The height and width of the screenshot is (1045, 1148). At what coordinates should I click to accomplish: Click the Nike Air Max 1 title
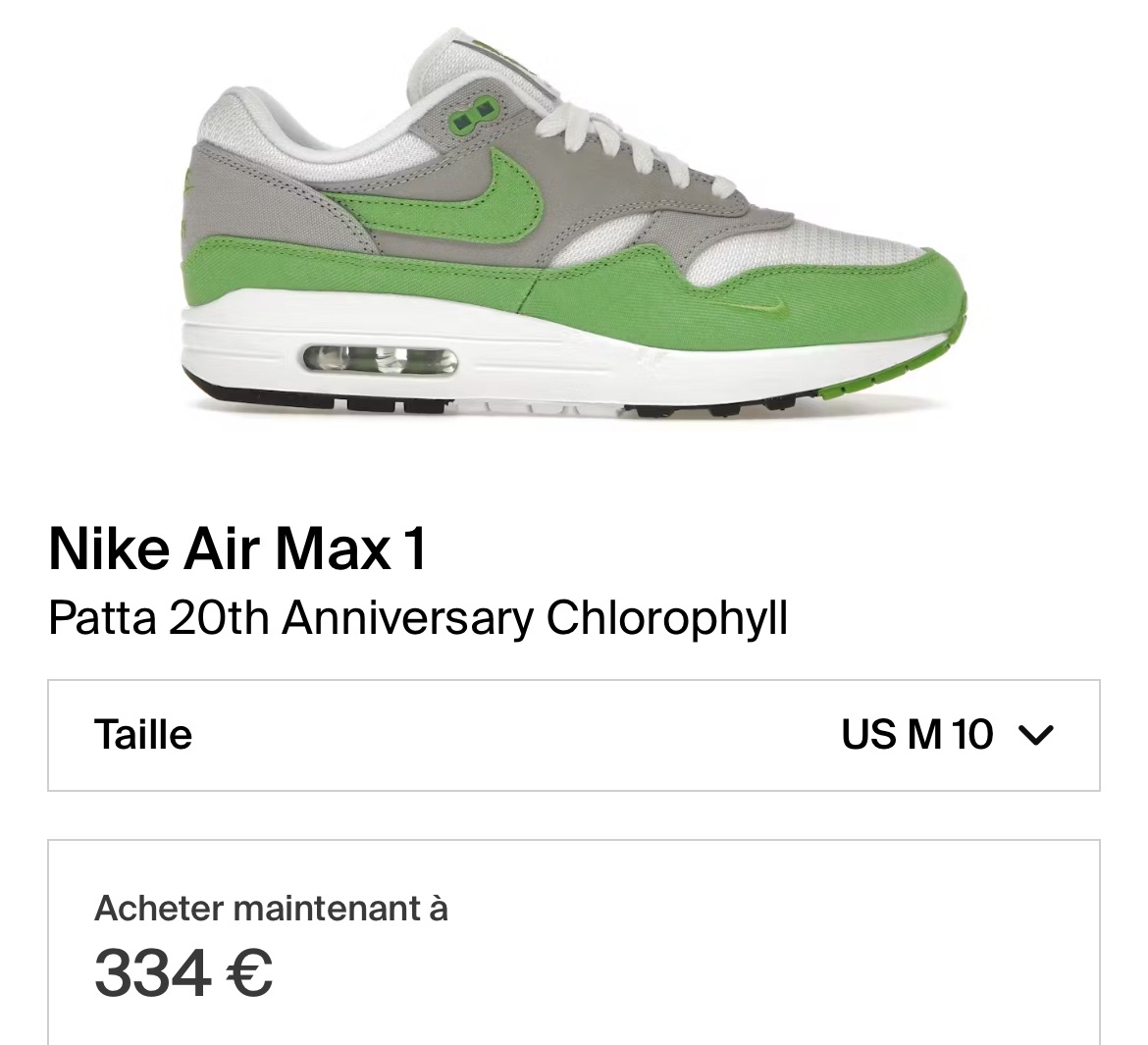pyautogui.click(x=238, y=549)
